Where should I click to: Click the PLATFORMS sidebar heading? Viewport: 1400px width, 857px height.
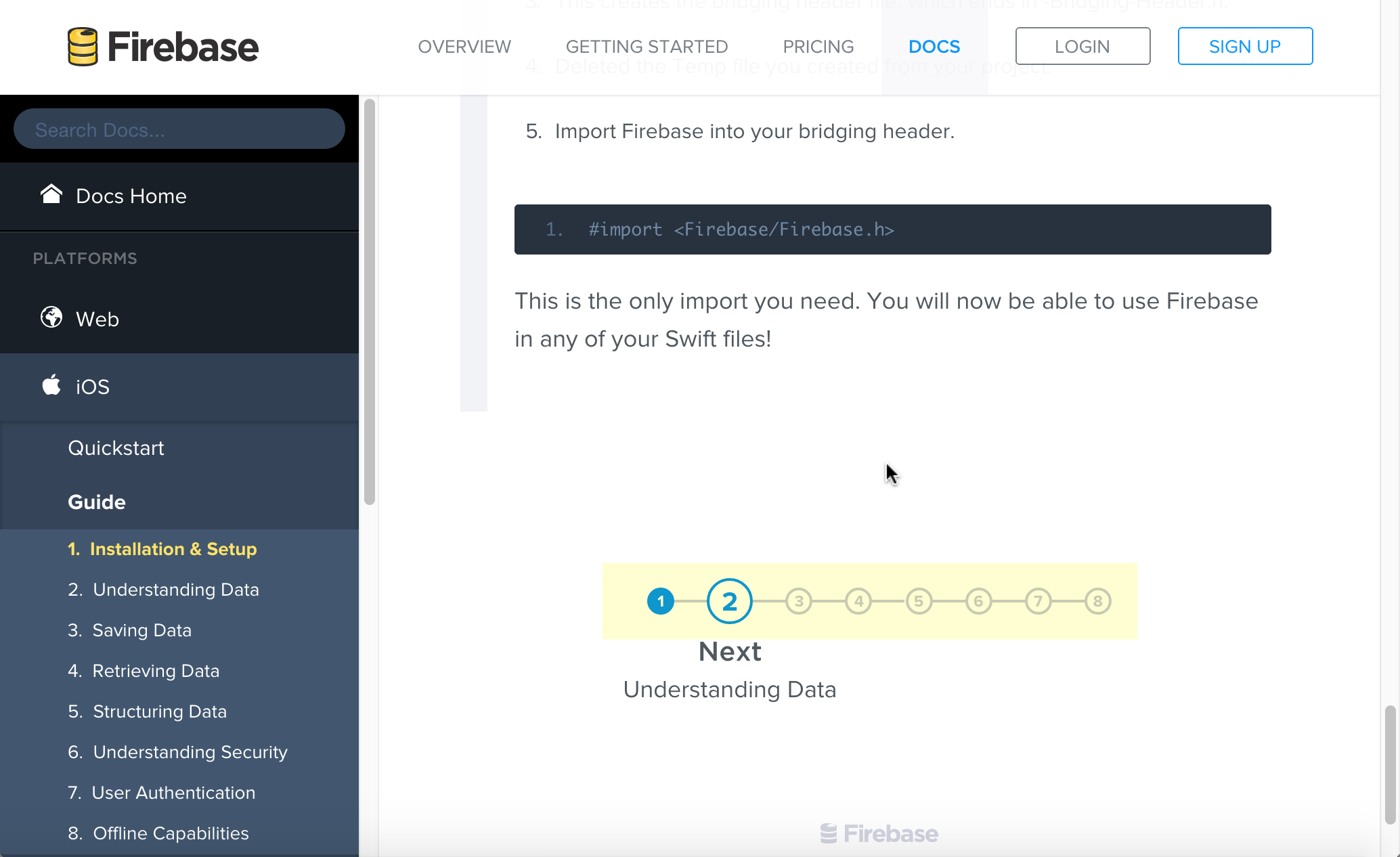[x=85, y=259]
